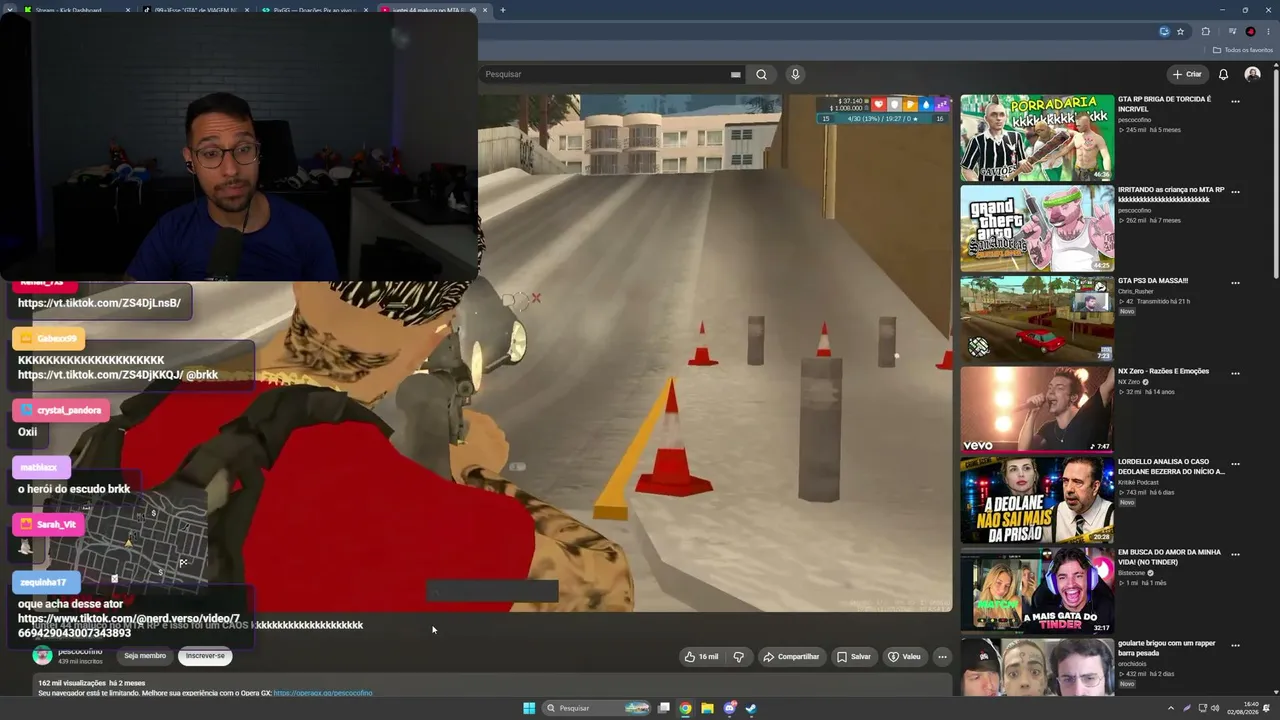Start voice search with the microphone icon

(795, 74)
